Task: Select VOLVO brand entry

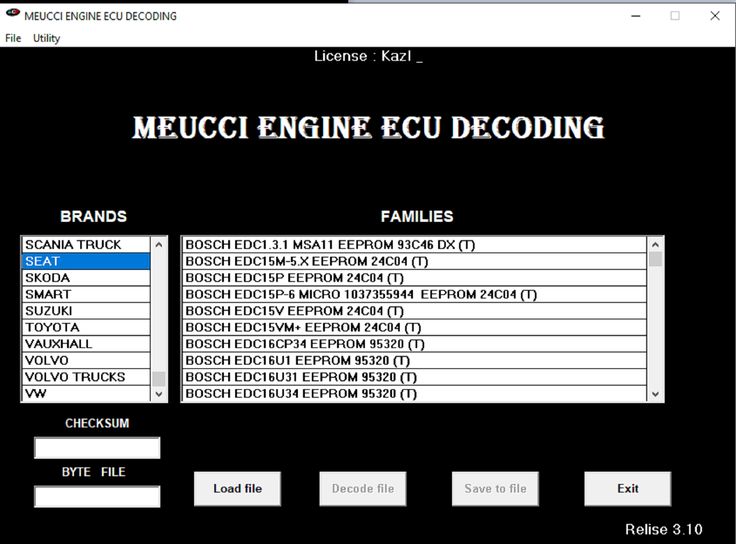Action: point(86,360)
